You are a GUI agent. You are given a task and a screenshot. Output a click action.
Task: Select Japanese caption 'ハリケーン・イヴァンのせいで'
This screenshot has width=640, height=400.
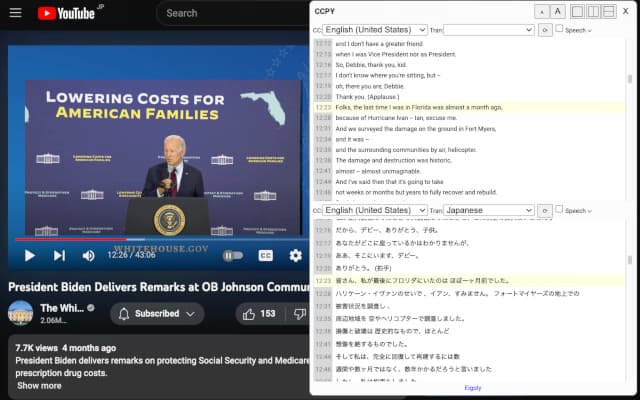pyautogui.click(x=457, y=293)
